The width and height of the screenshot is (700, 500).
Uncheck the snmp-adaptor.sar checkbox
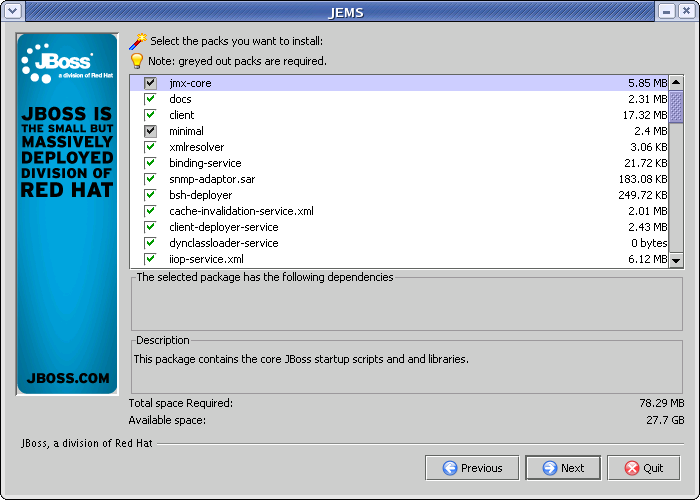150,179
